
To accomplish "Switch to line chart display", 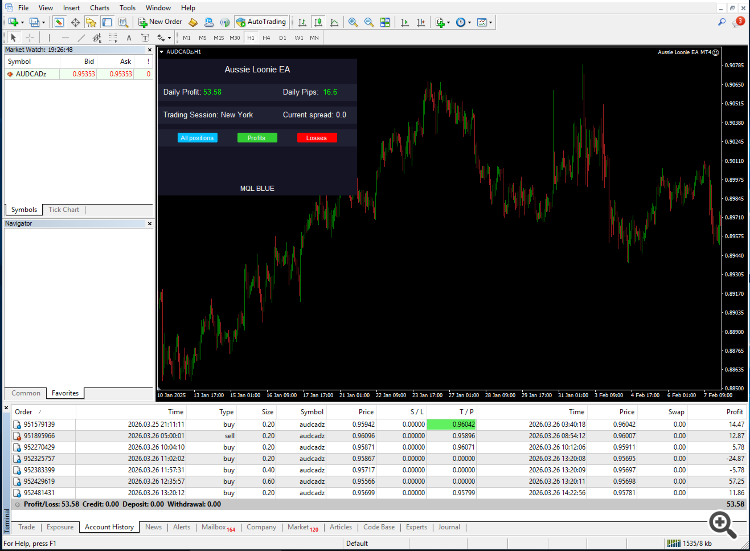I will click(x=334, y=22).
